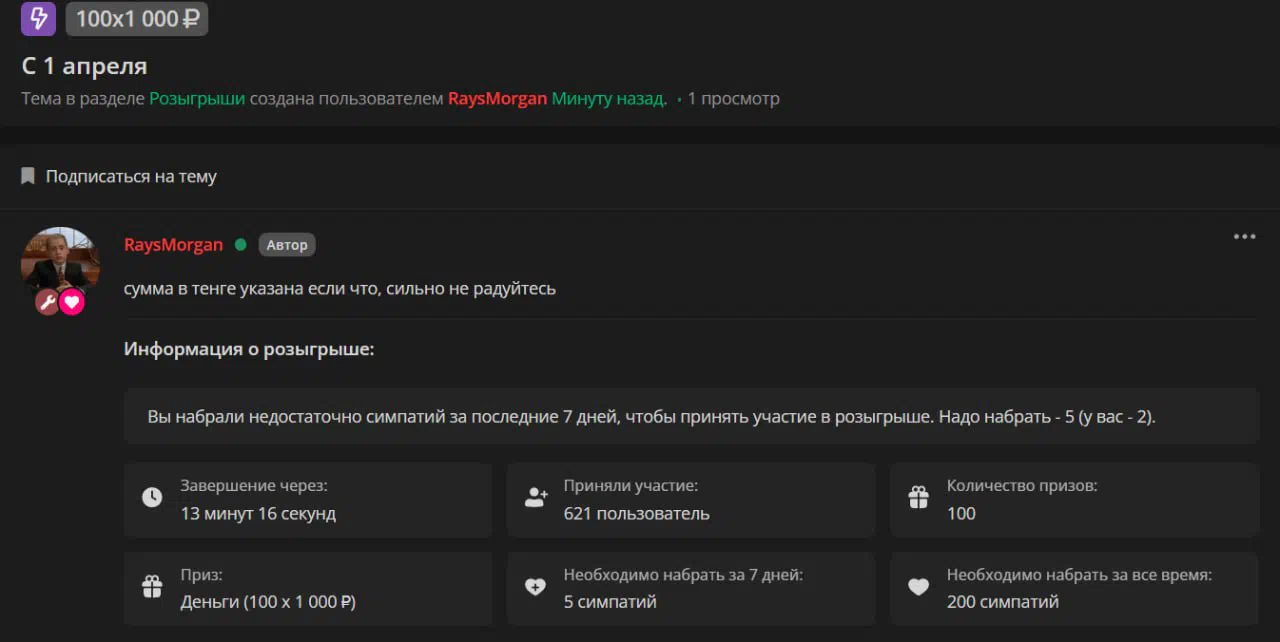Click the clock icon by Завершение через
1280x642 pixels.
pos(152,498)
